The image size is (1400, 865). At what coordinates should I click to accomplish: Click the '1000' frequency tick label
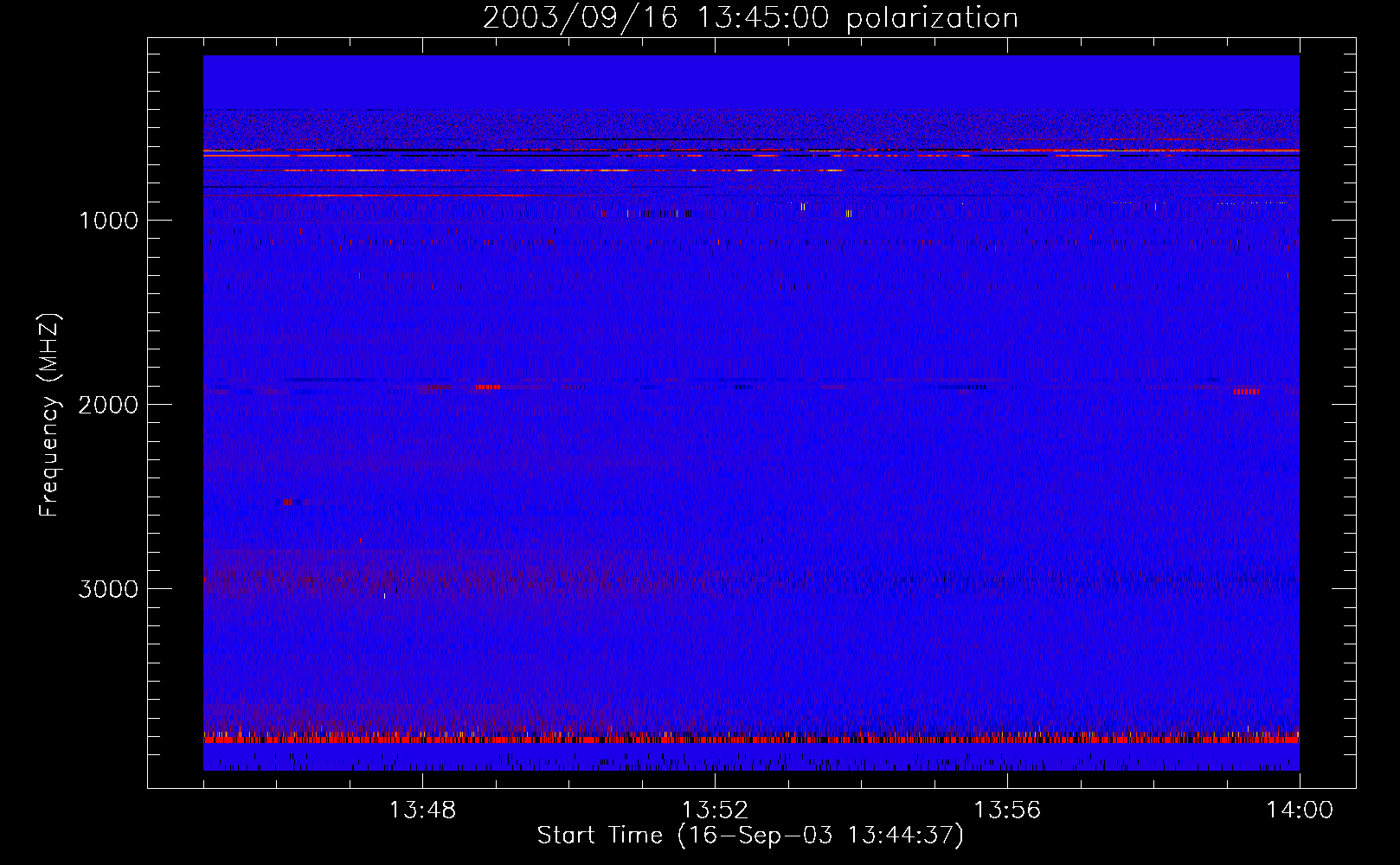(x=108, y=221)
